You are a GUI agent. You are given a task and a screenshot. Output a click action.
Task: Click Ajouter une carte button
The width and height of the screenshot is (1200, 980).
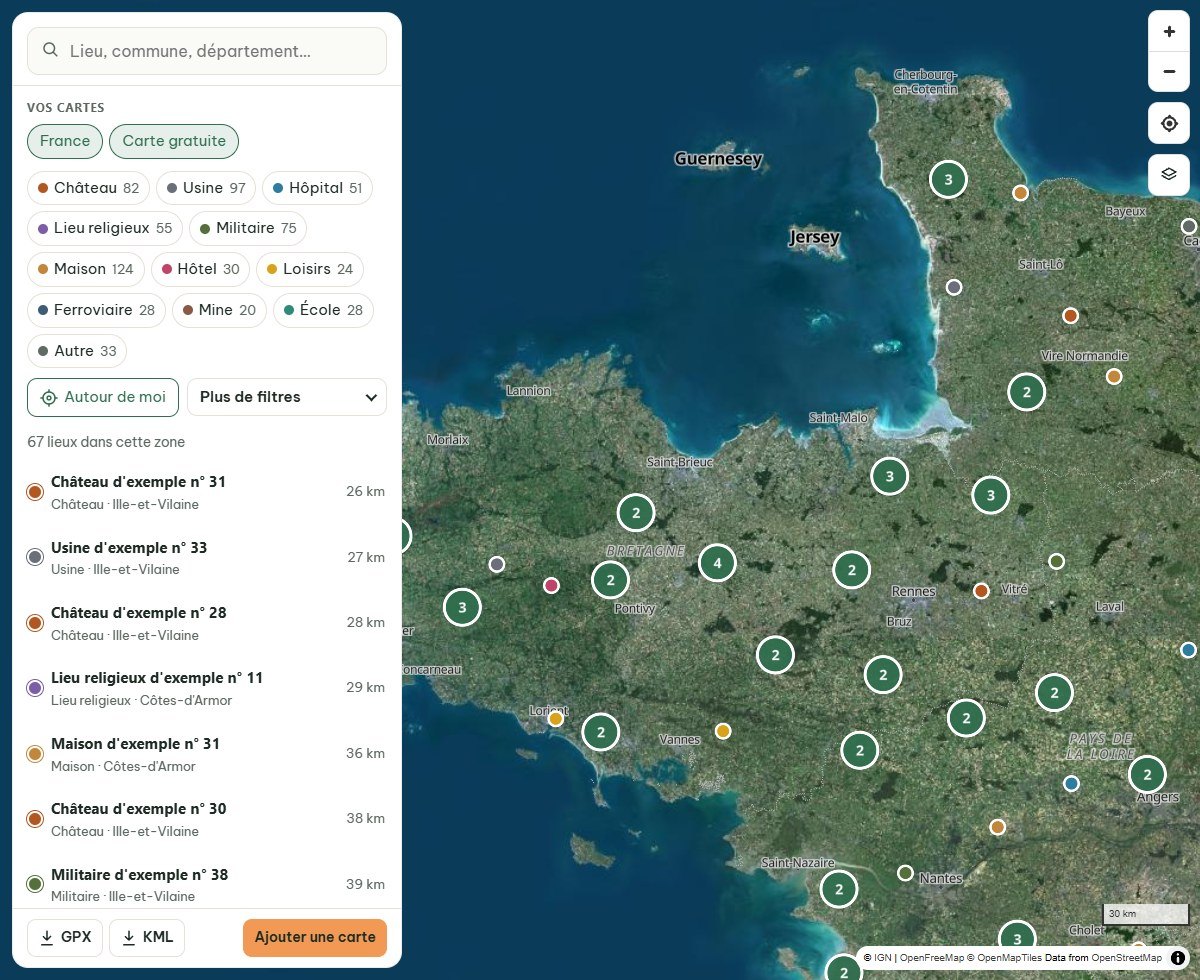pos(315,937)
